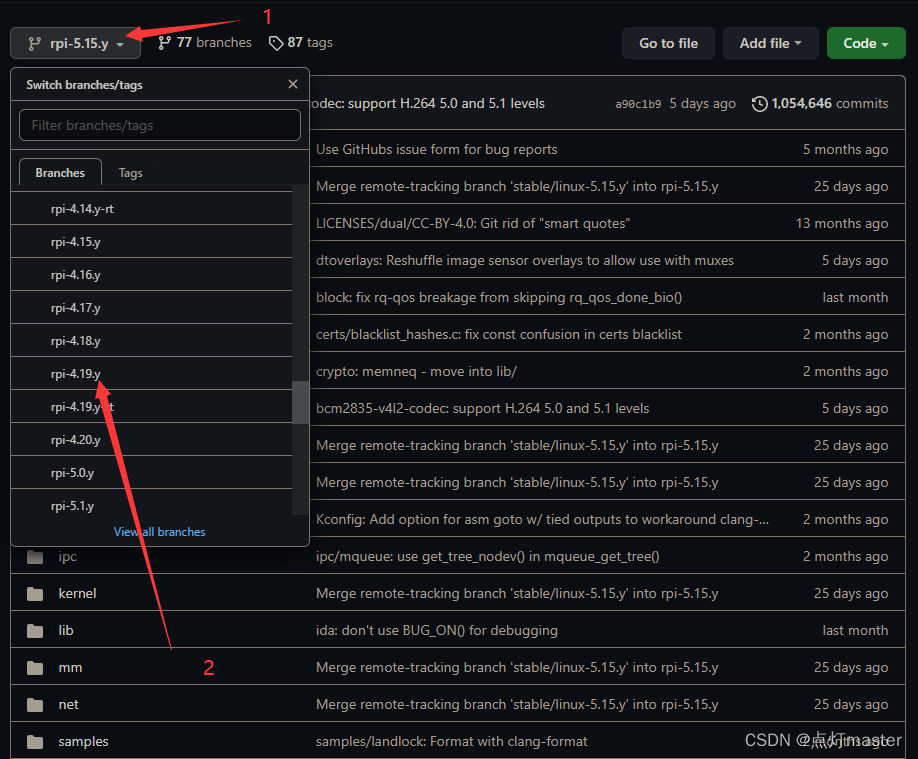918x759 pixels.
Task: Open commit 'Use GitHubs issue form for bug reports'
Action: click(x=437, y=149)
